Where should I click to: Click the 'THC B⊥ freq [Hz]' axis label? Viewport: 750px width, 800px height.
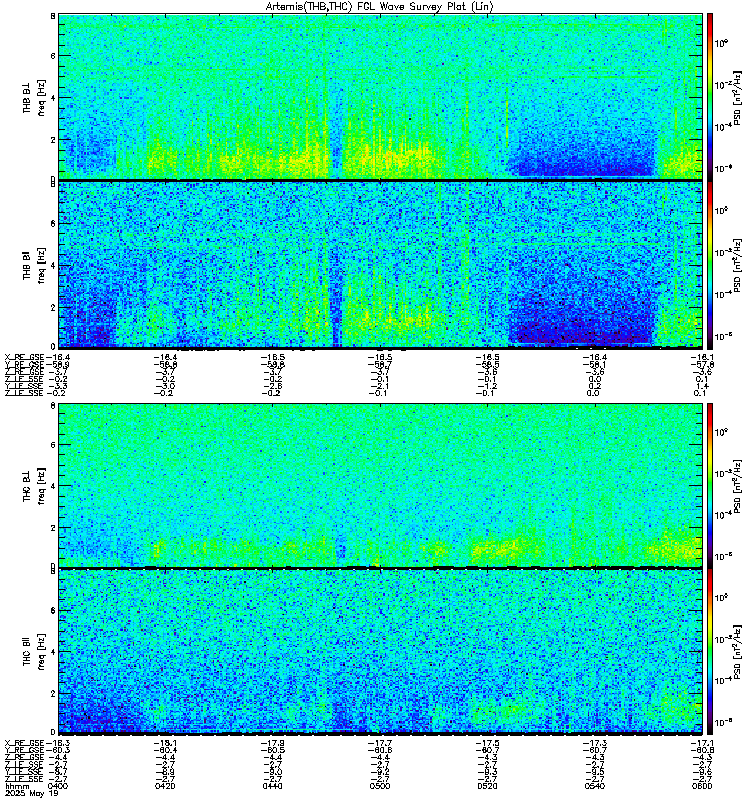34,485
